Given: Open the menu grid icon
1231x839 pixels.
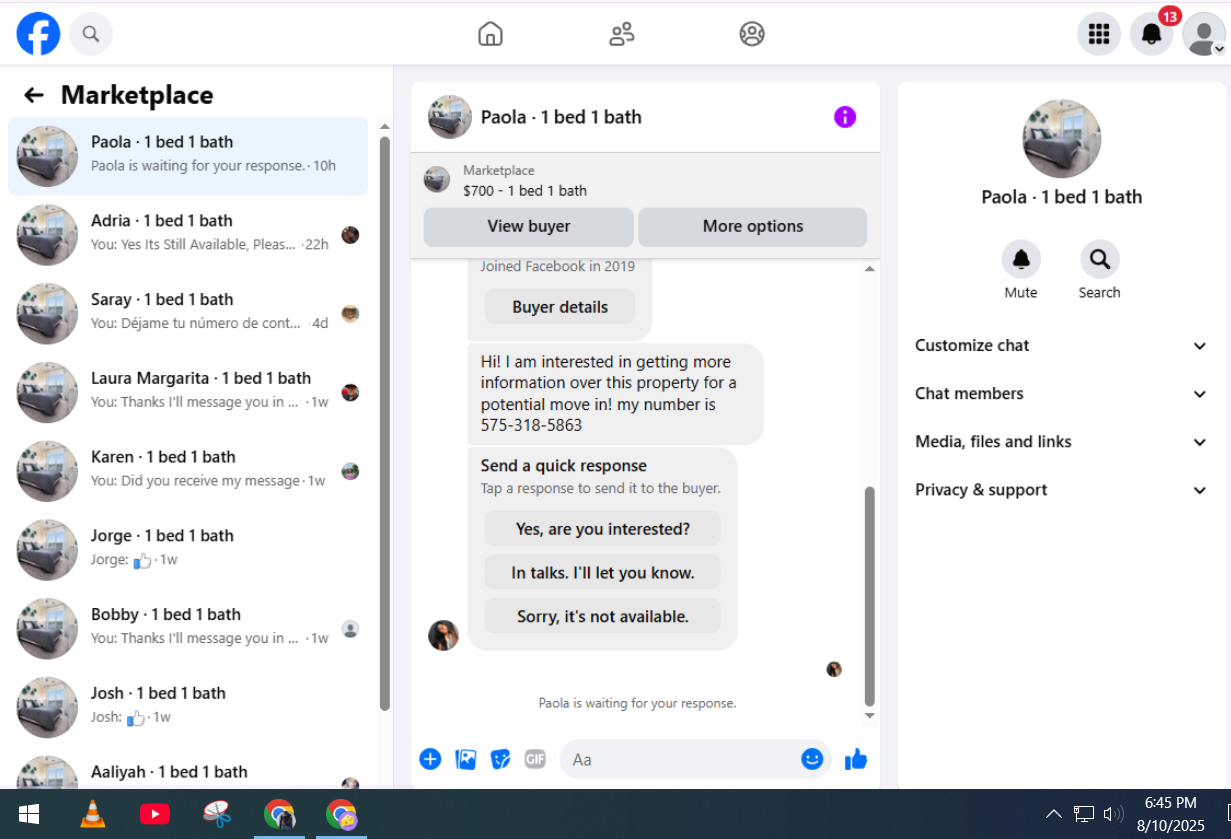Looking at the screenshot, I should pyautogui.click(x=1099, y=34).
